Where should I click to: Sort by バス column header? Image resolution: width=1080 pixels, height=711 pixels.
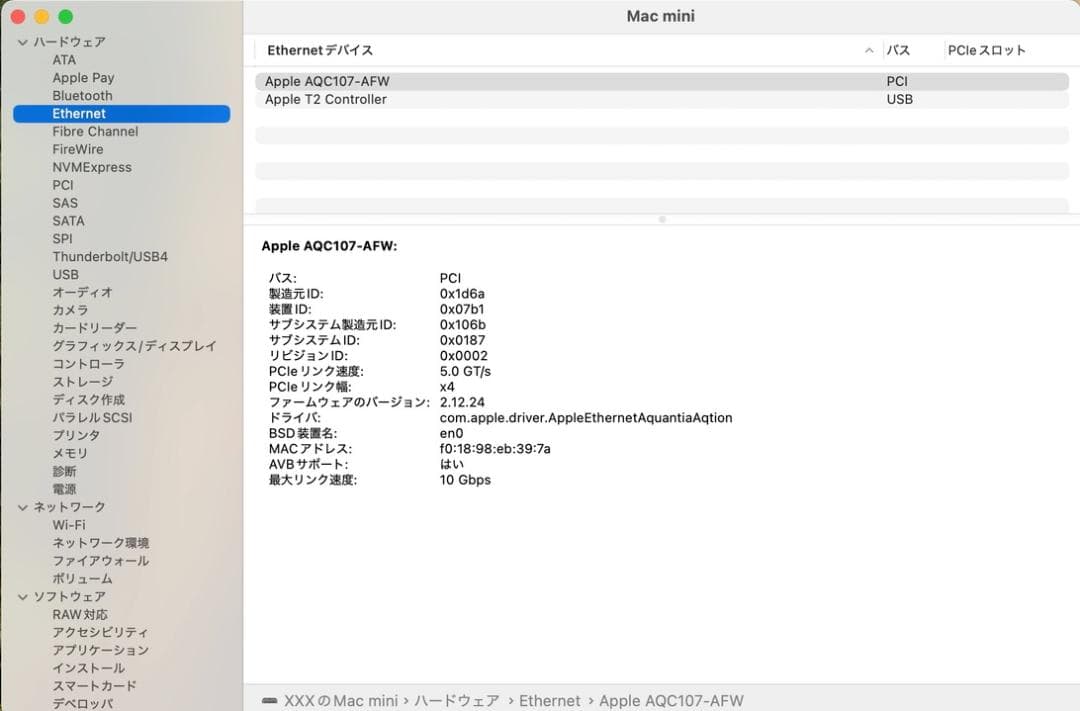coord(898,50)
